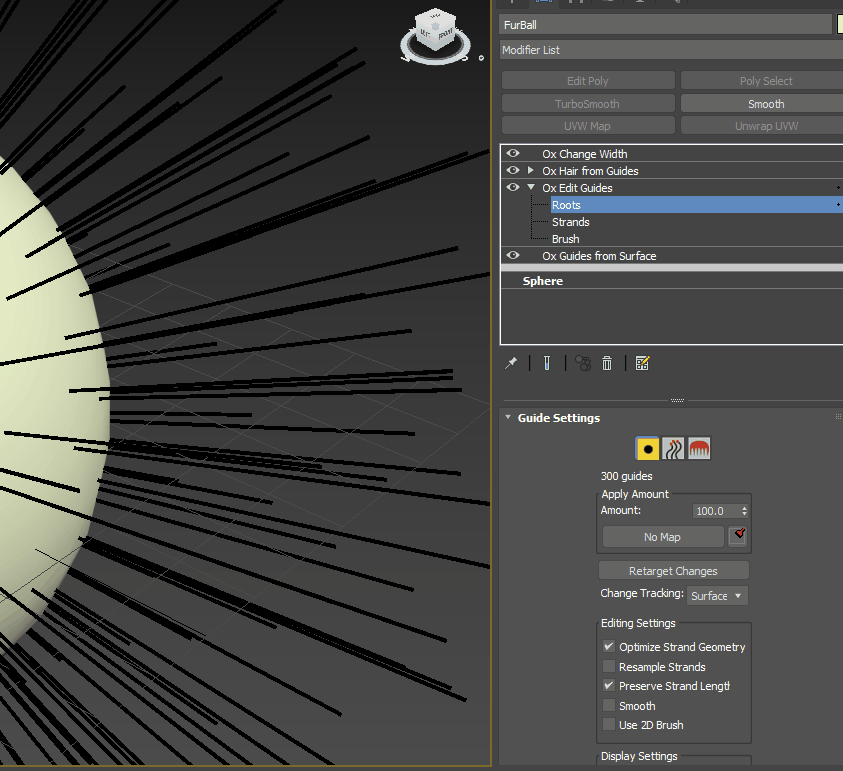This screenshot has width=843, height=771.
Task: Click the Pin Stack icon
Action: tap(511, 364)
